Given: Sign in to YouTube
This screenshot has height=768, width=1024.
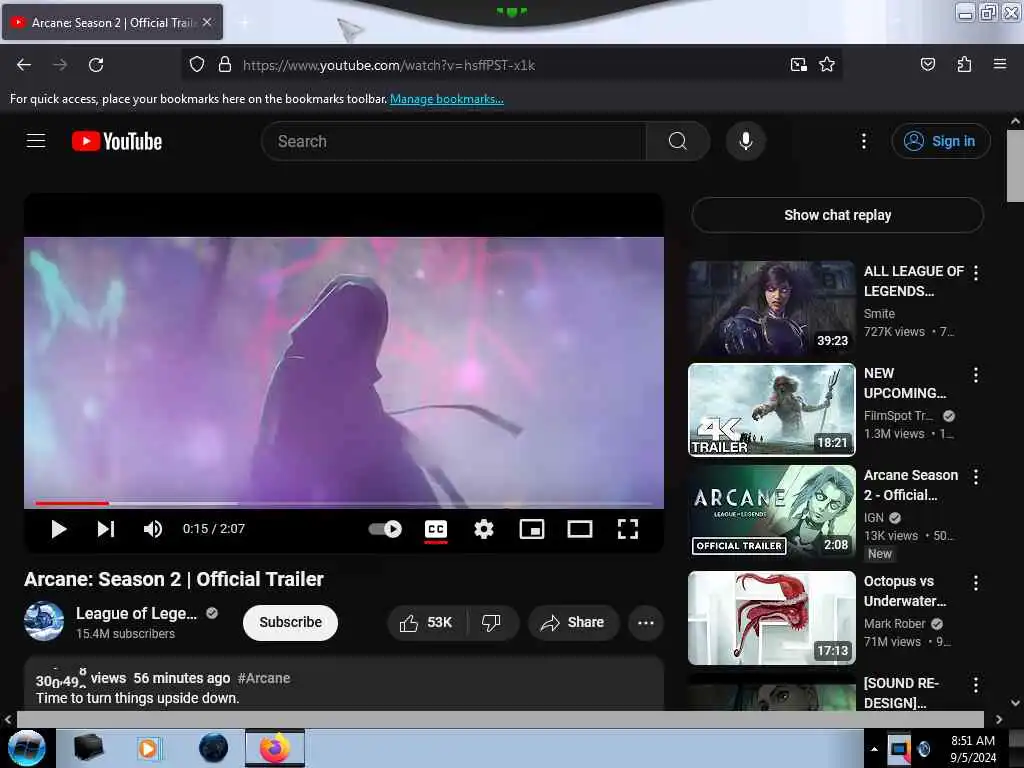Looking at the screenshot, I should click(940, 141).
